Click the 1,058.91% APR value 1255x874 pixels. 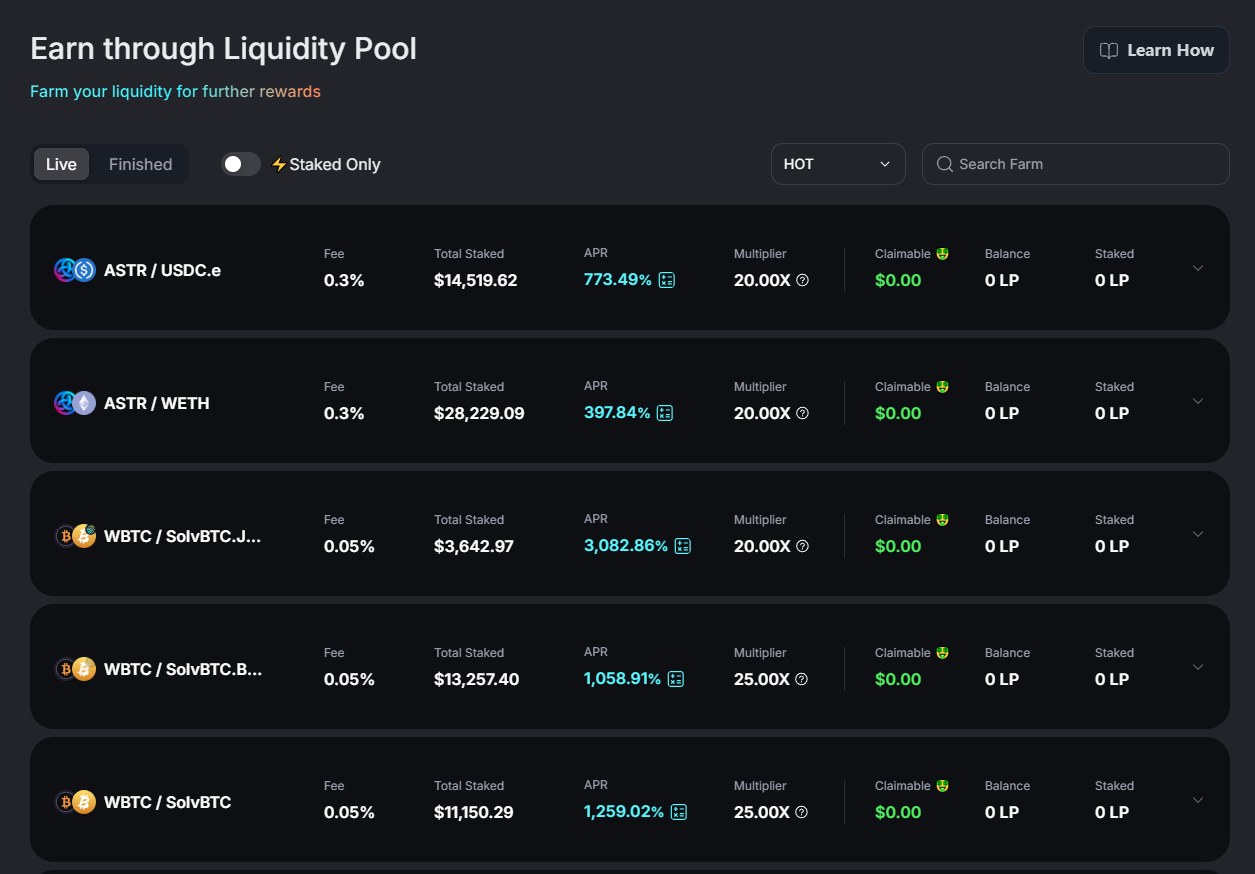click(622, 679)
